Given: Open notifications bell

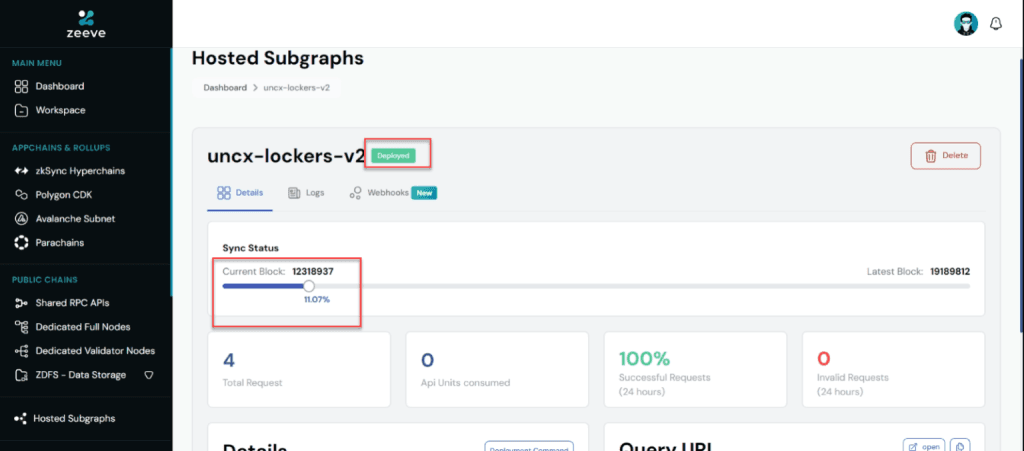Looking at the screenshot, I should click(995, 23).
